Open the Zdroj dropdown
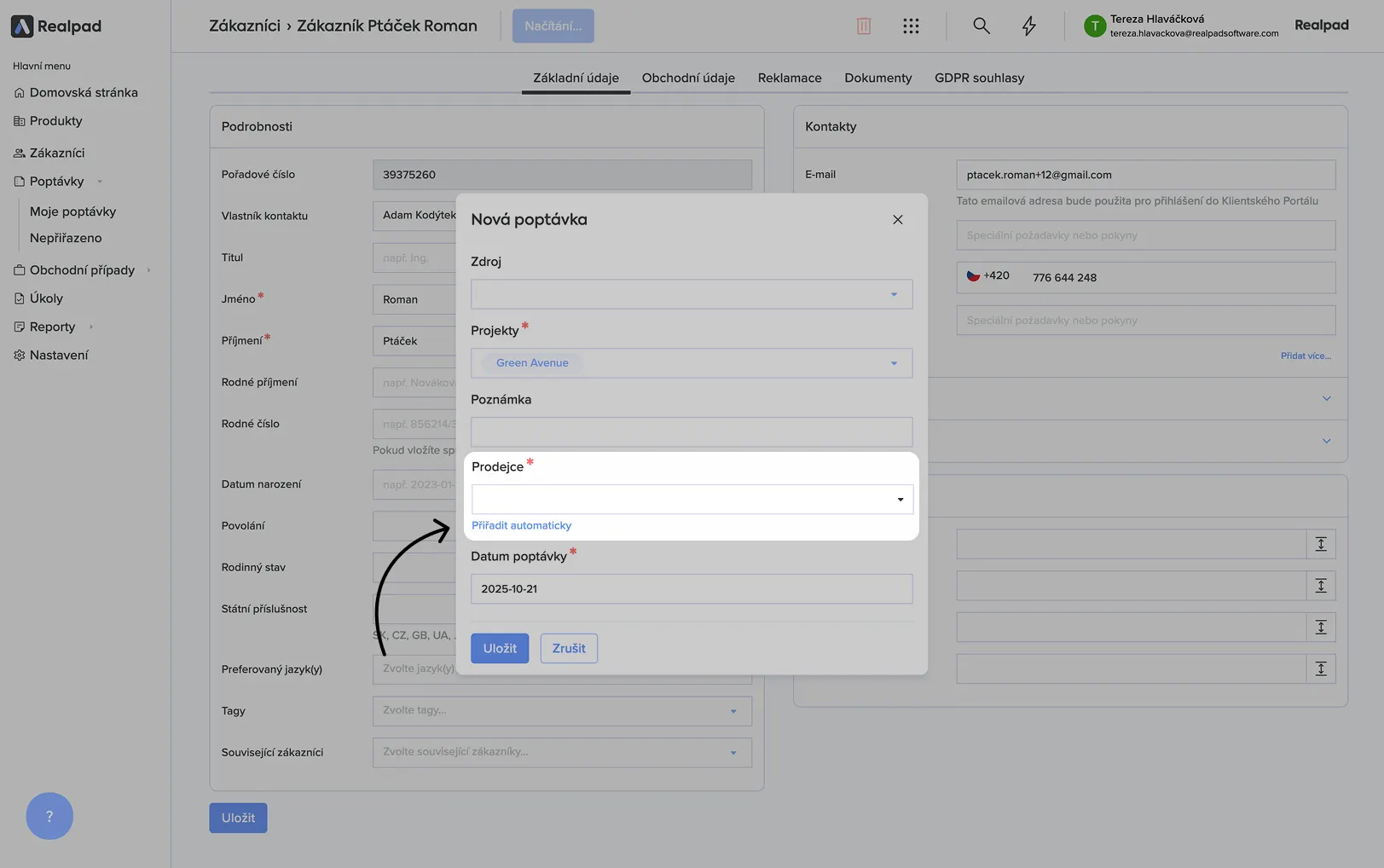The height and width of the screenshot is (868, 1384). (691, 295)
